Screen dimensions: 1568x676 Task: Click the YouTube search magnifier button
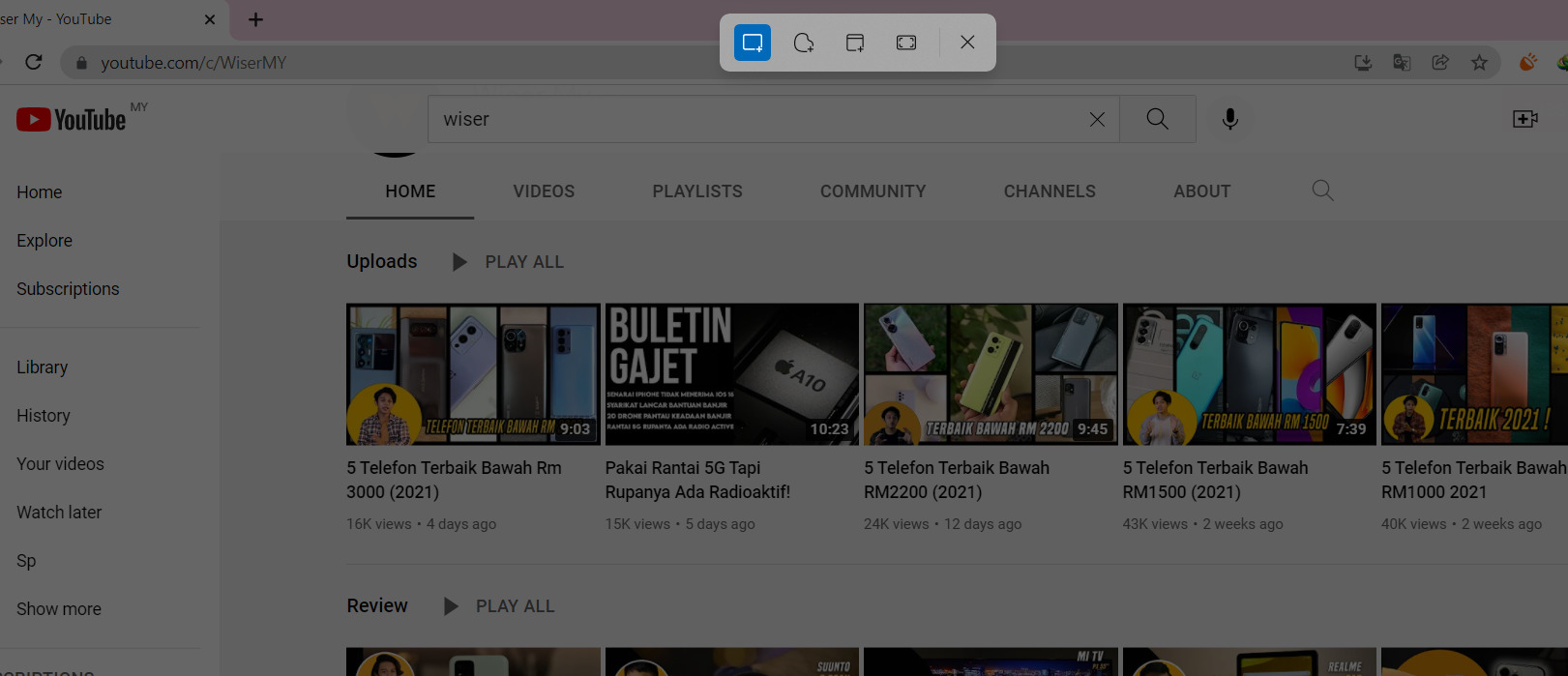(1157, 119)
